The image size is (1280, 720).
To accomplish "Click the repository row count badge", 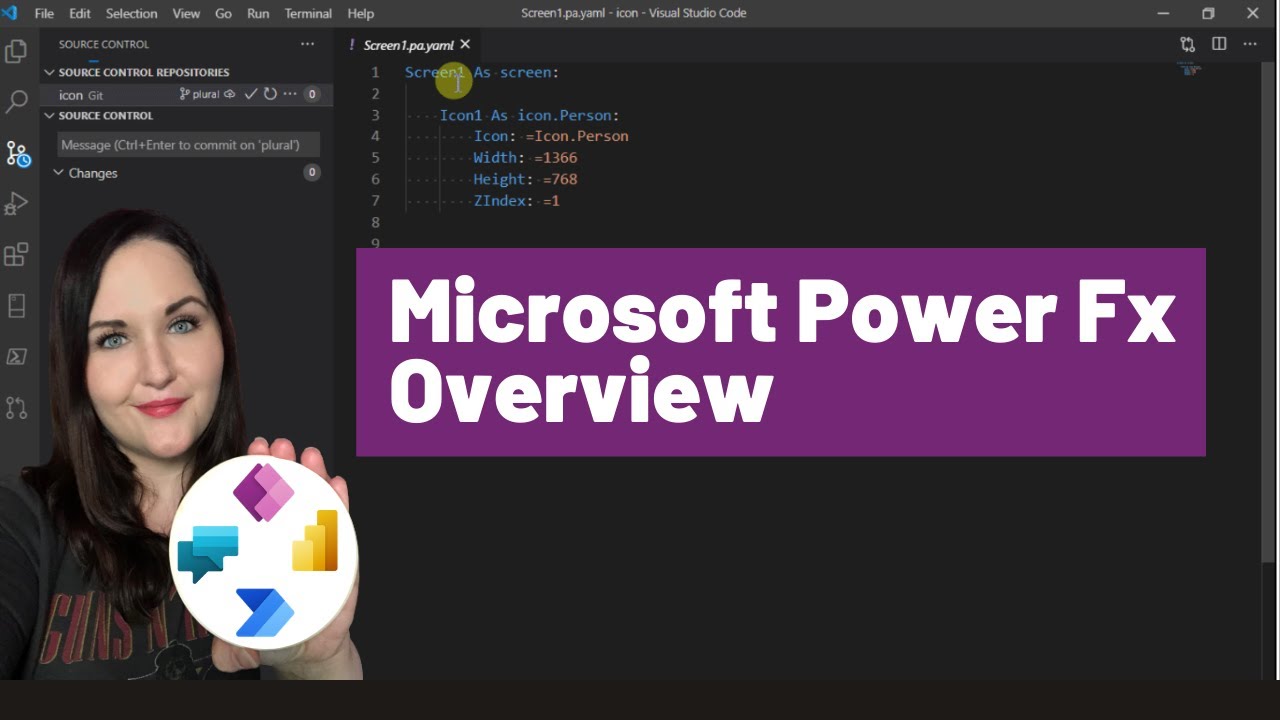I will (x=312, y=94).
